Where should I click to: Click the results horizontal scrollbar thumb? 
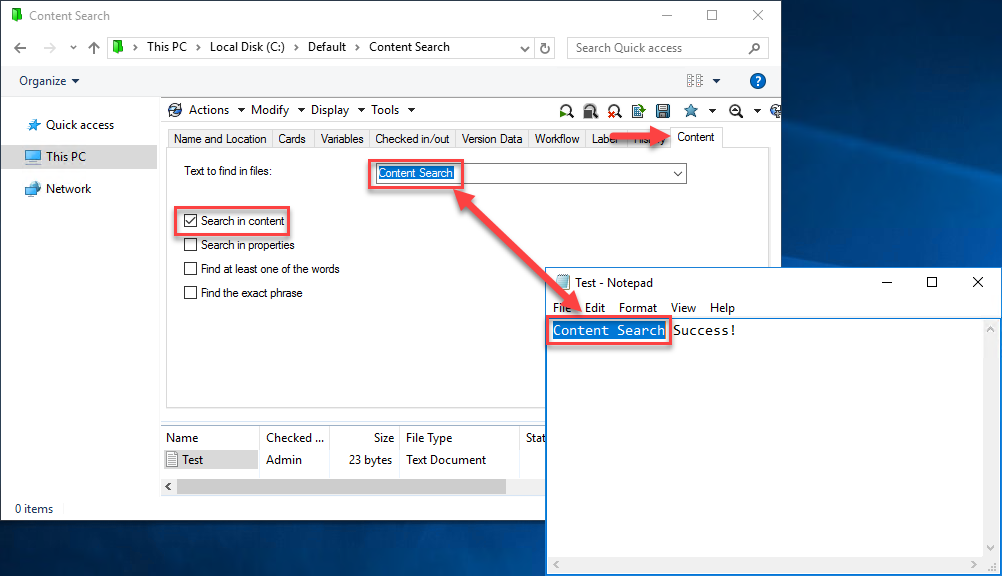pos(341,487)
